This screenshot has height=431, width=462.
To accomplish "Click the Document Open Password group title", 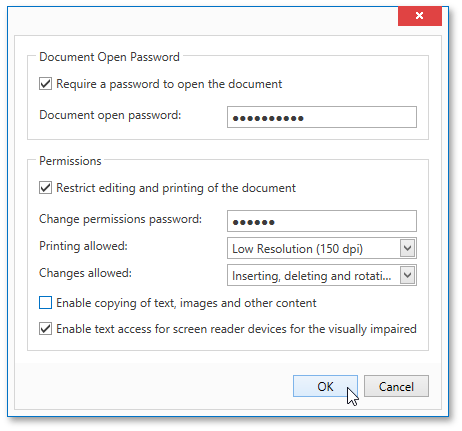I will coord(109,57).
